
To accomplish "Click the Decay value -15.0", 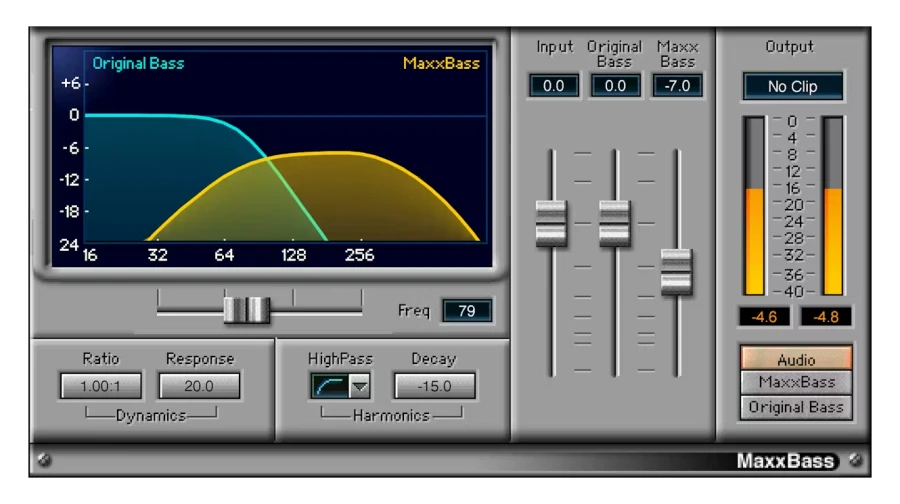I will [x=435, y=386].
